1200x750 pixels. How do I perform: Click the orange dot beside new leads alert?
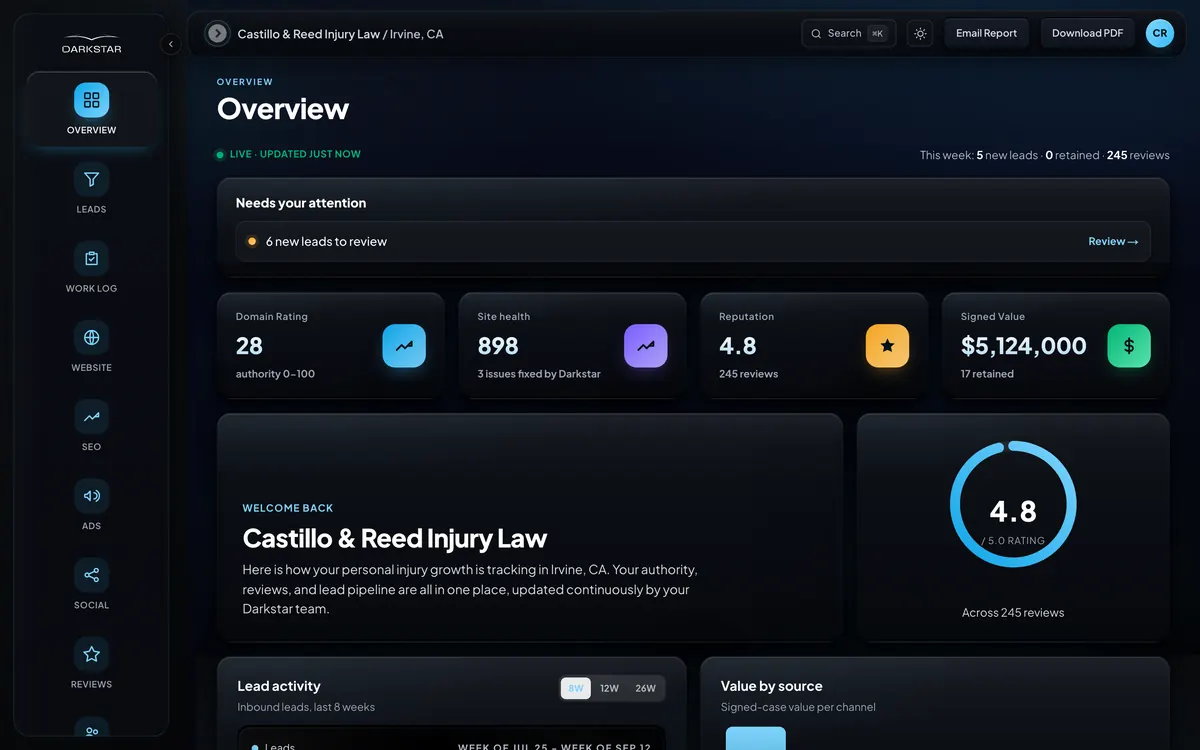[252, 241]
